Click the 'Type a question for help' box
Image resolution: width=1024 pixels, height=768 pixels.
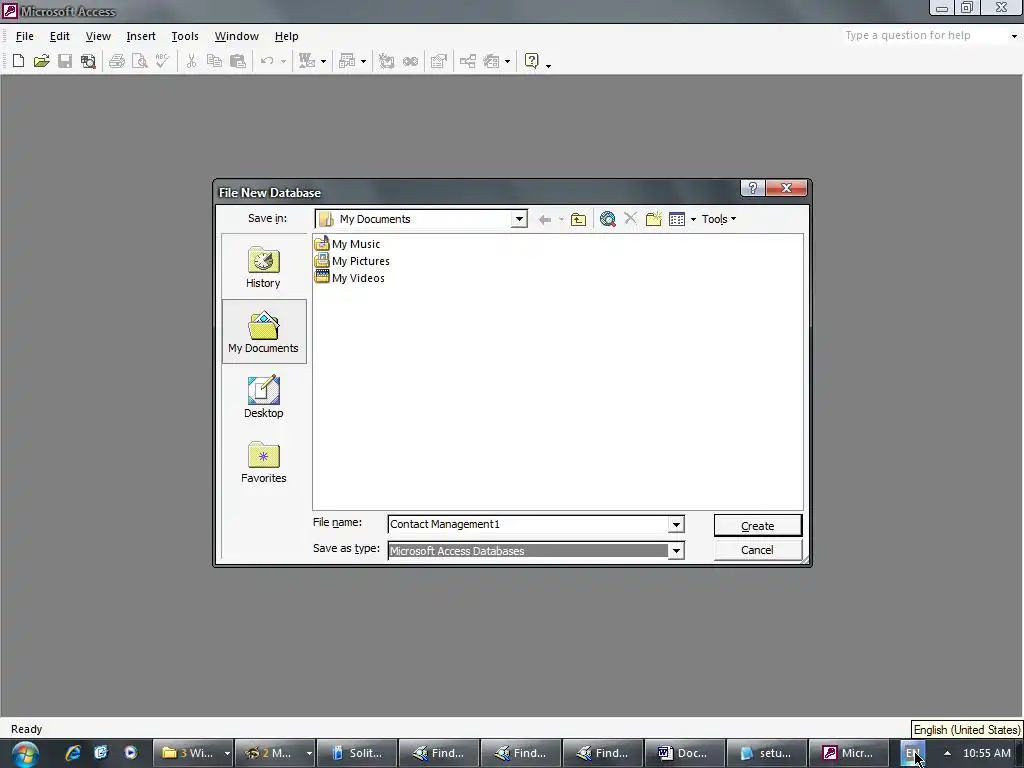point(925,35)
